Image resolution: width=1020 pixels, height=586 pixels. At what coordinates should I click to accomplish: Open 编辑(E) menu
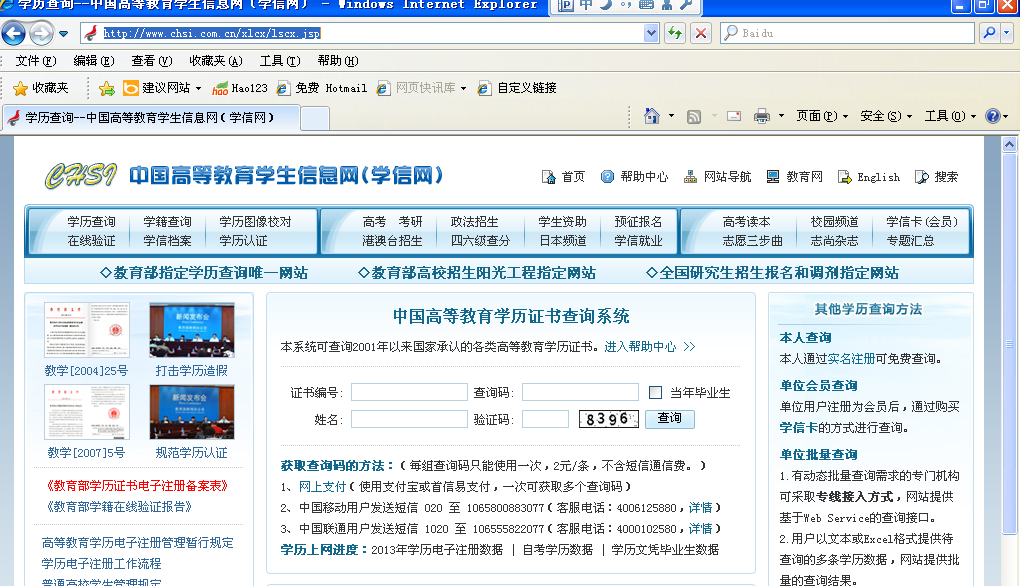[x=94, y=60]
